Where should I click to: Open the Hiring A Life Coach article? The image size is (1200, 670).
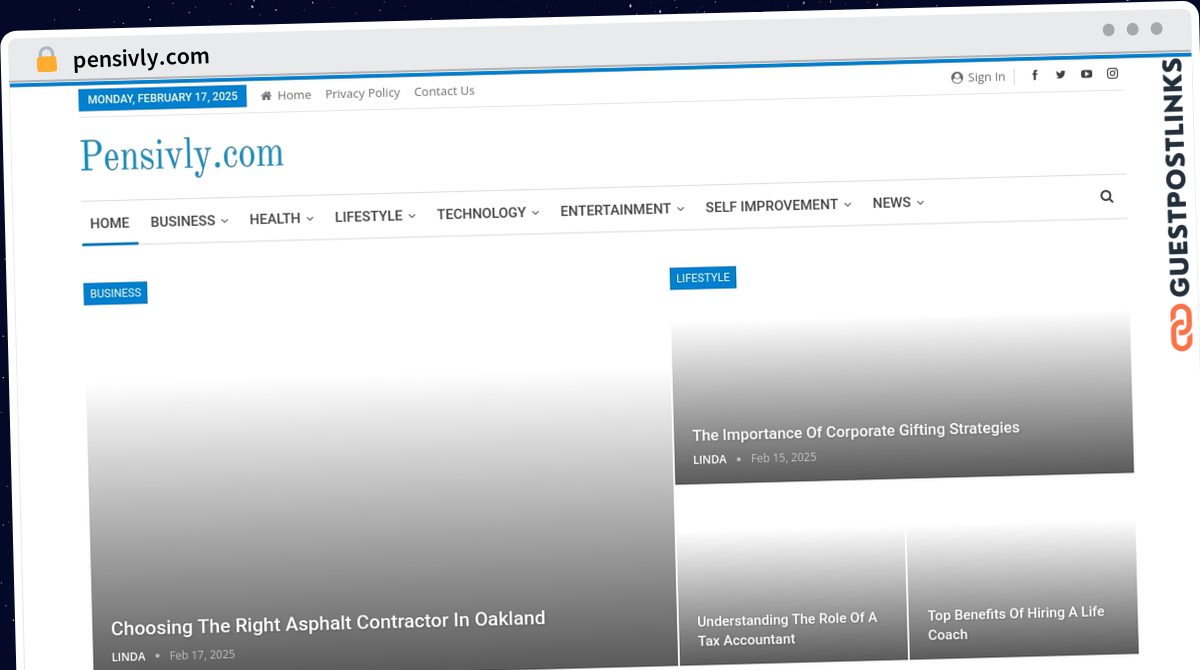1016,623
